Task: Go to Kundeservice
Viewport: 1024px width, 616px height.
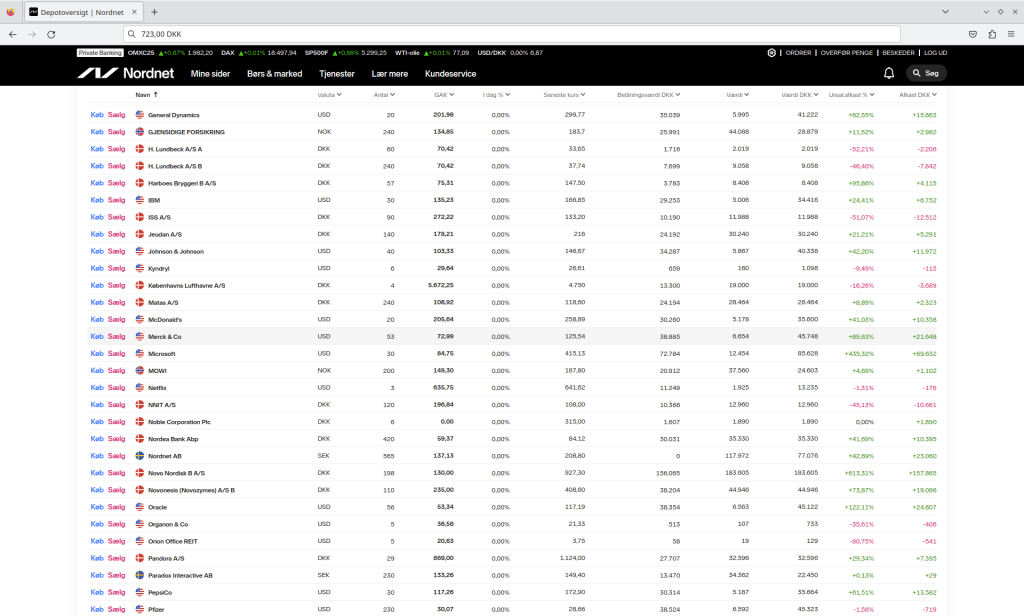Action: tap(450, 73)
